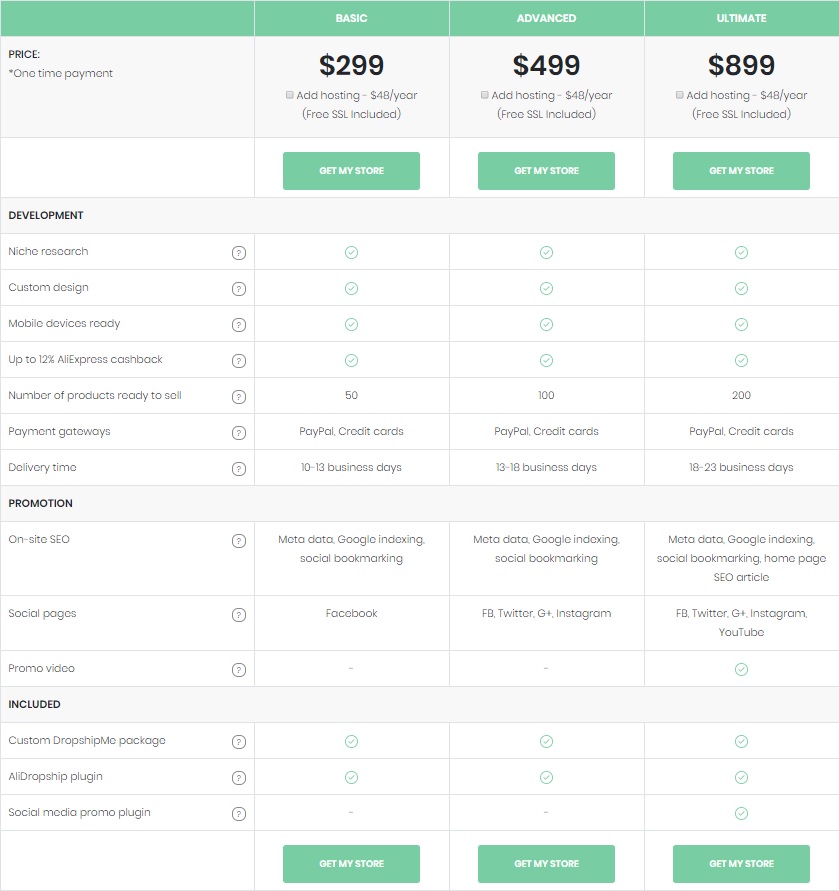
Task: Open the Mobile devices ready question icon
Action: (x=239, y=325)
